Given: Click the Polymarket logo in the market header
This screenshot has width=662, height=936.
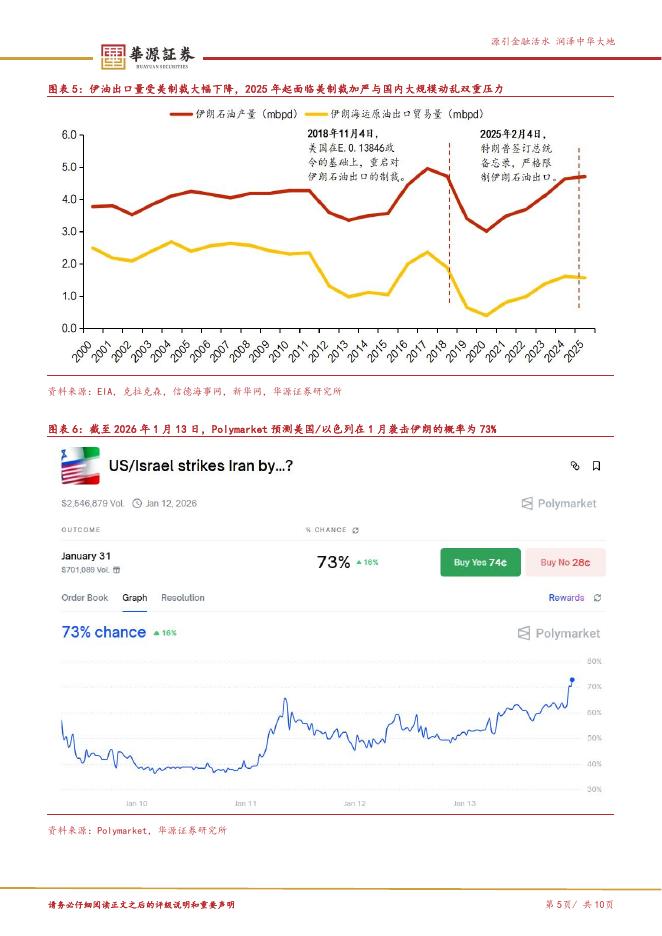Looking at the screenshot, I should pos(558,504).
